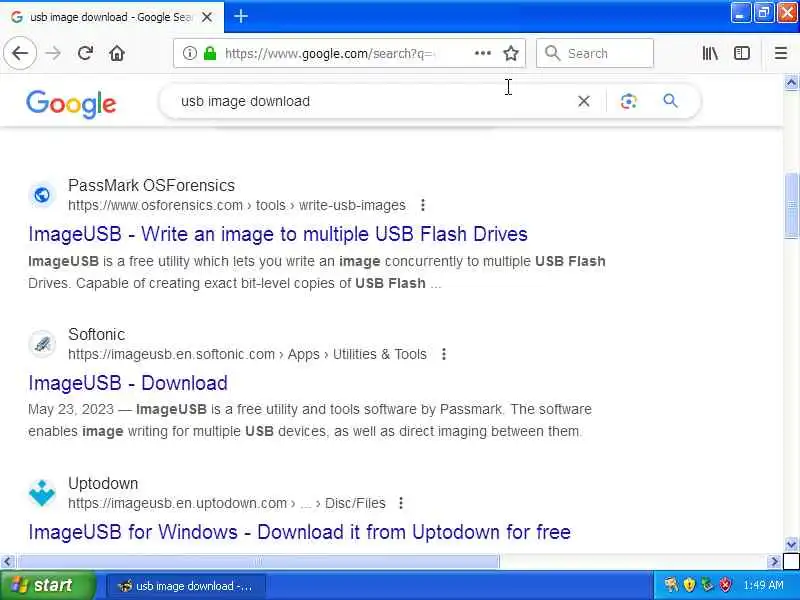Click the red shield security tray icon

725,585
